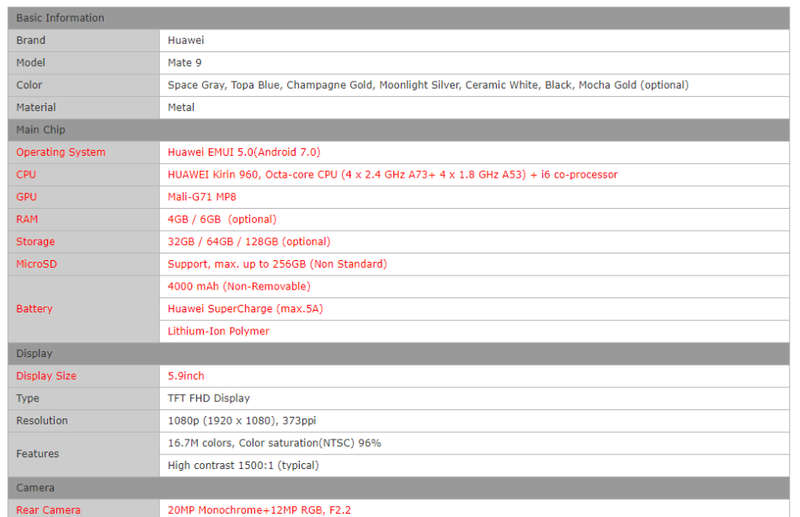Click the 20MP Monochrome+12MP RGB value

tap(259, 510)
